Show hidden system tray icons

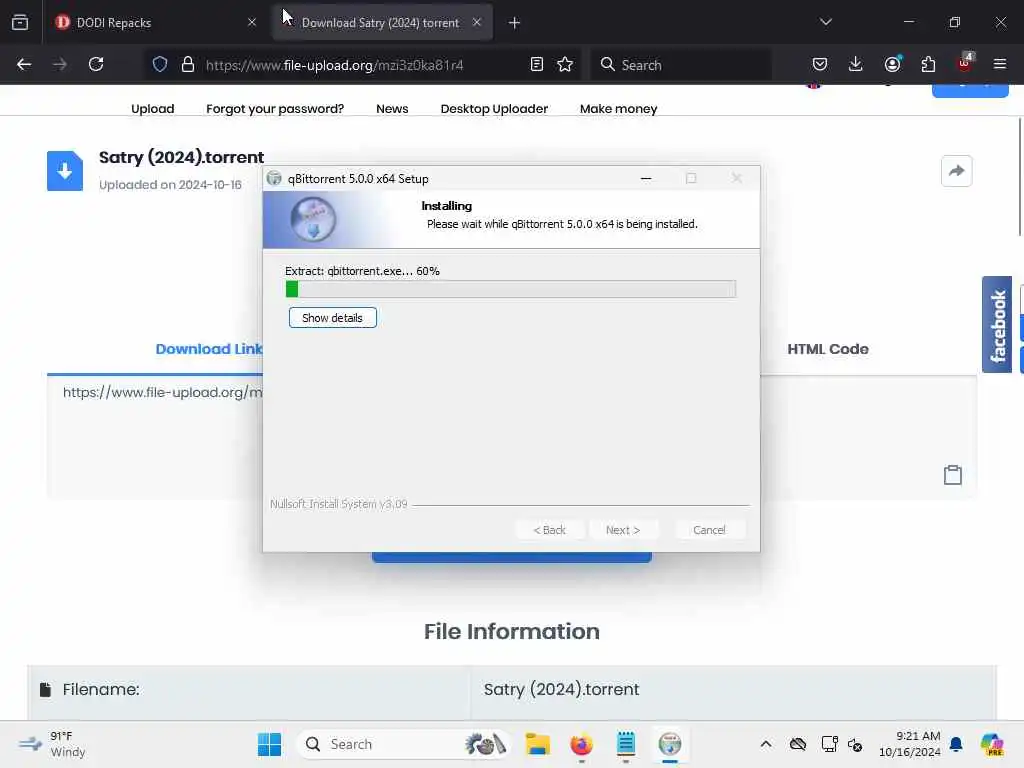pyautogui.click(x=766, y=744)
